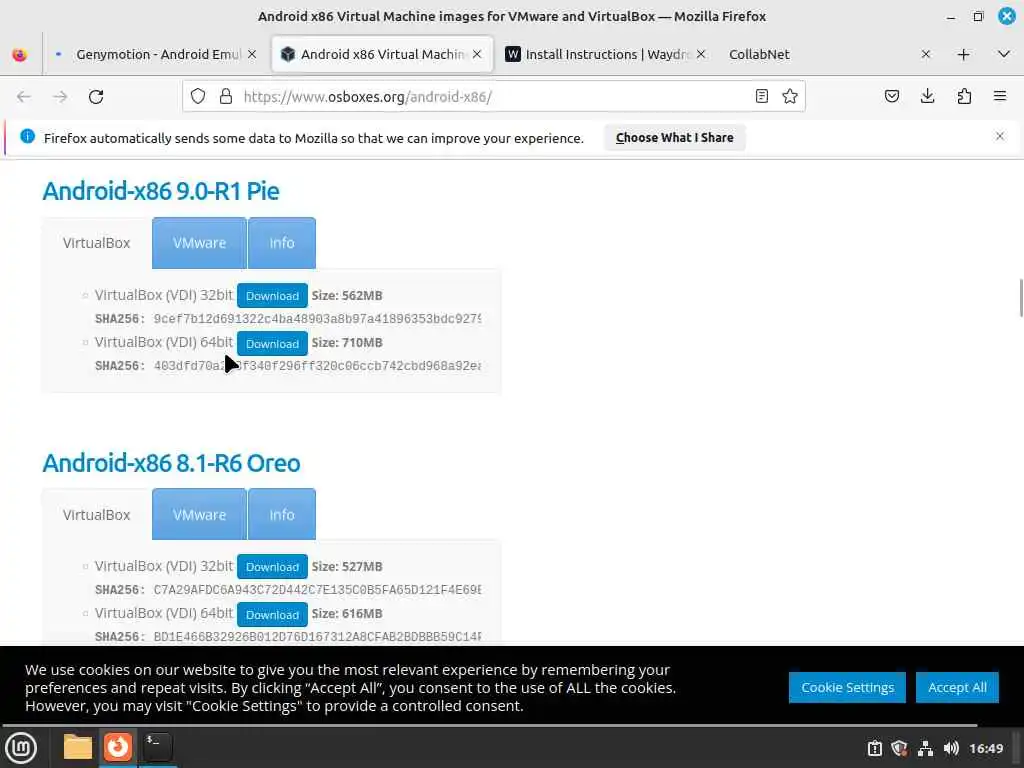Click the osboxes.org URL address field

coord(493,97)
